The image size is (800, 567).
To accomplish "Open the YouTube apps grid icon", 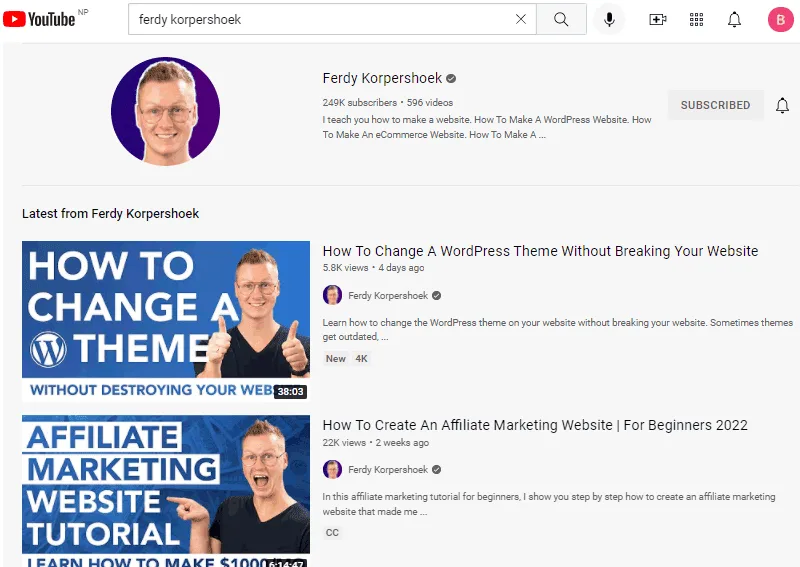I will [696, 19].
